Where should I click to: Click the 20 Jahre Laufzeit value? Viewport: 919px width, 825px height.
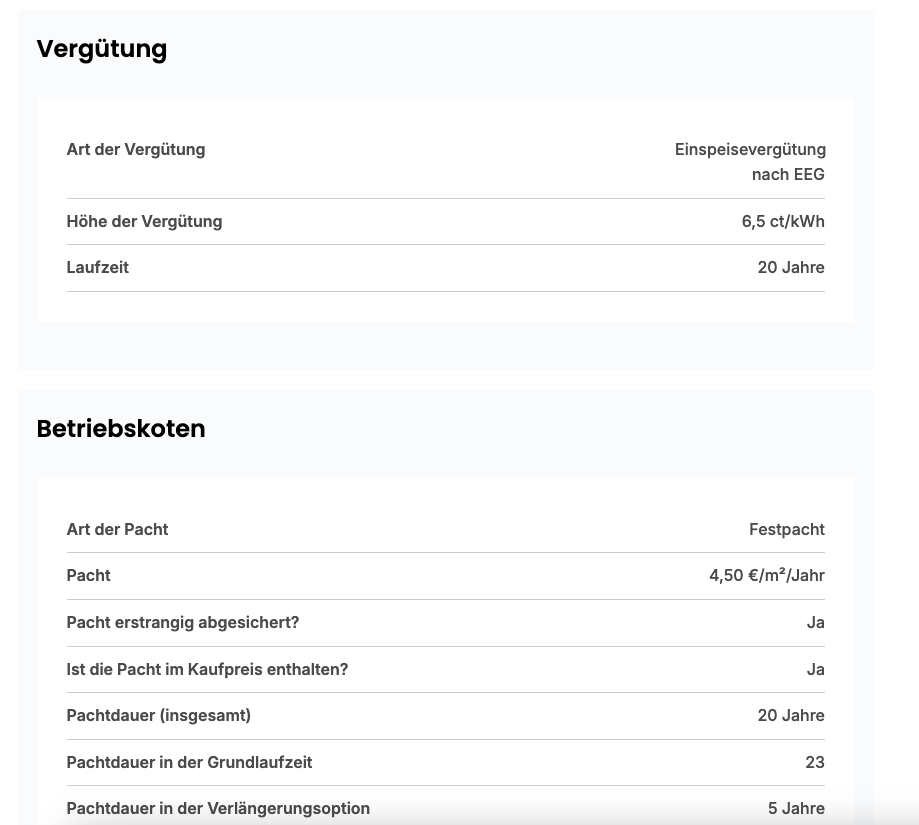tap(791, 267)
